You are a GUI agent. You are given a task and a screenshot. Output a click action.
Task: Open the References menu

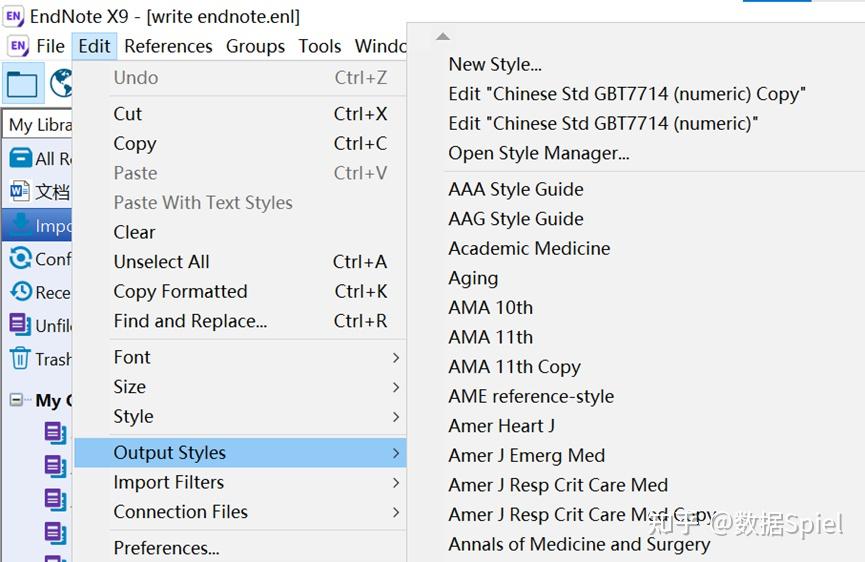[x=168, y=46]
